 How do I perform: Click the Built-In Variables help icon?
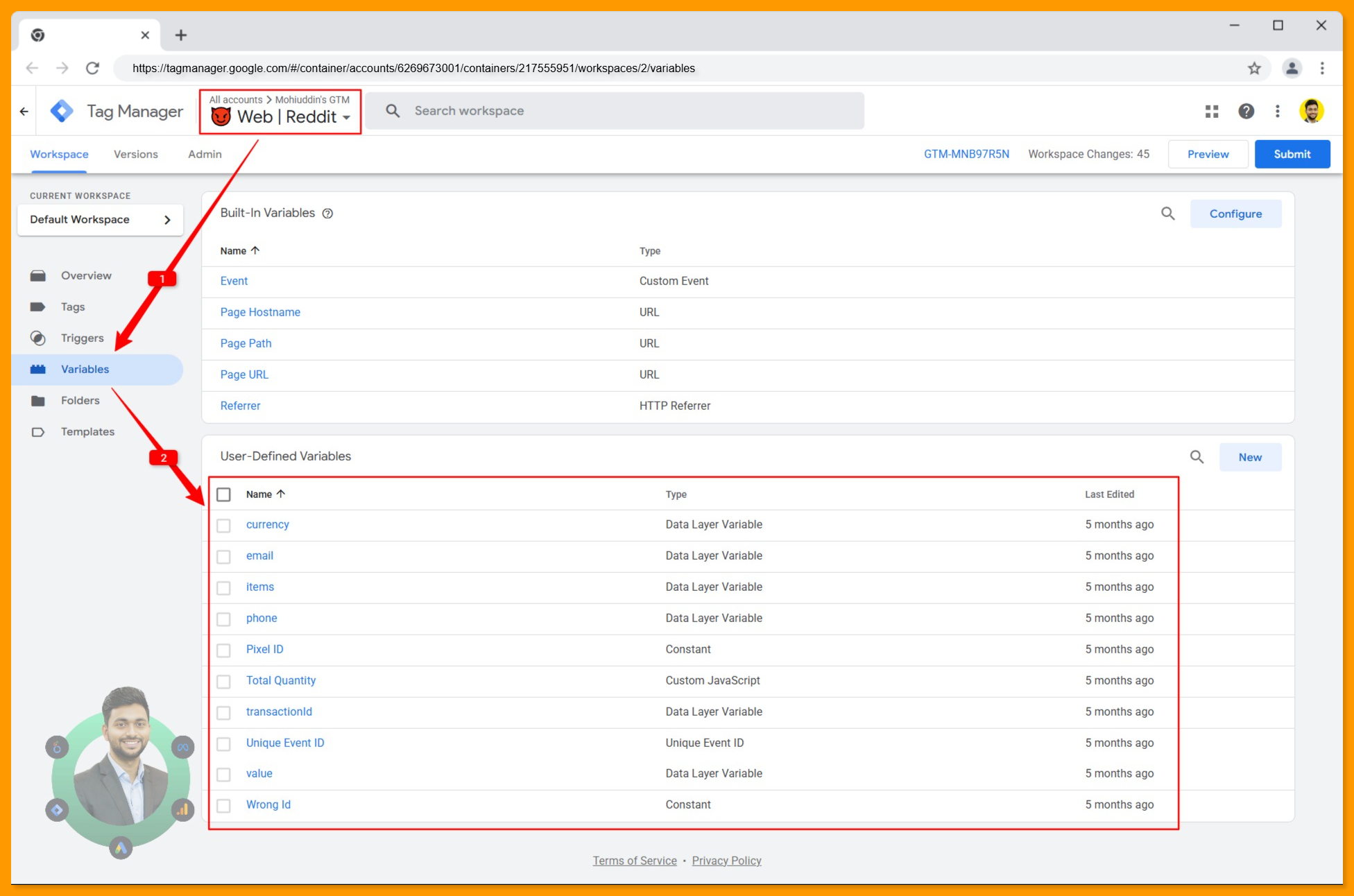pyautogui.click(x=327, y=213)
